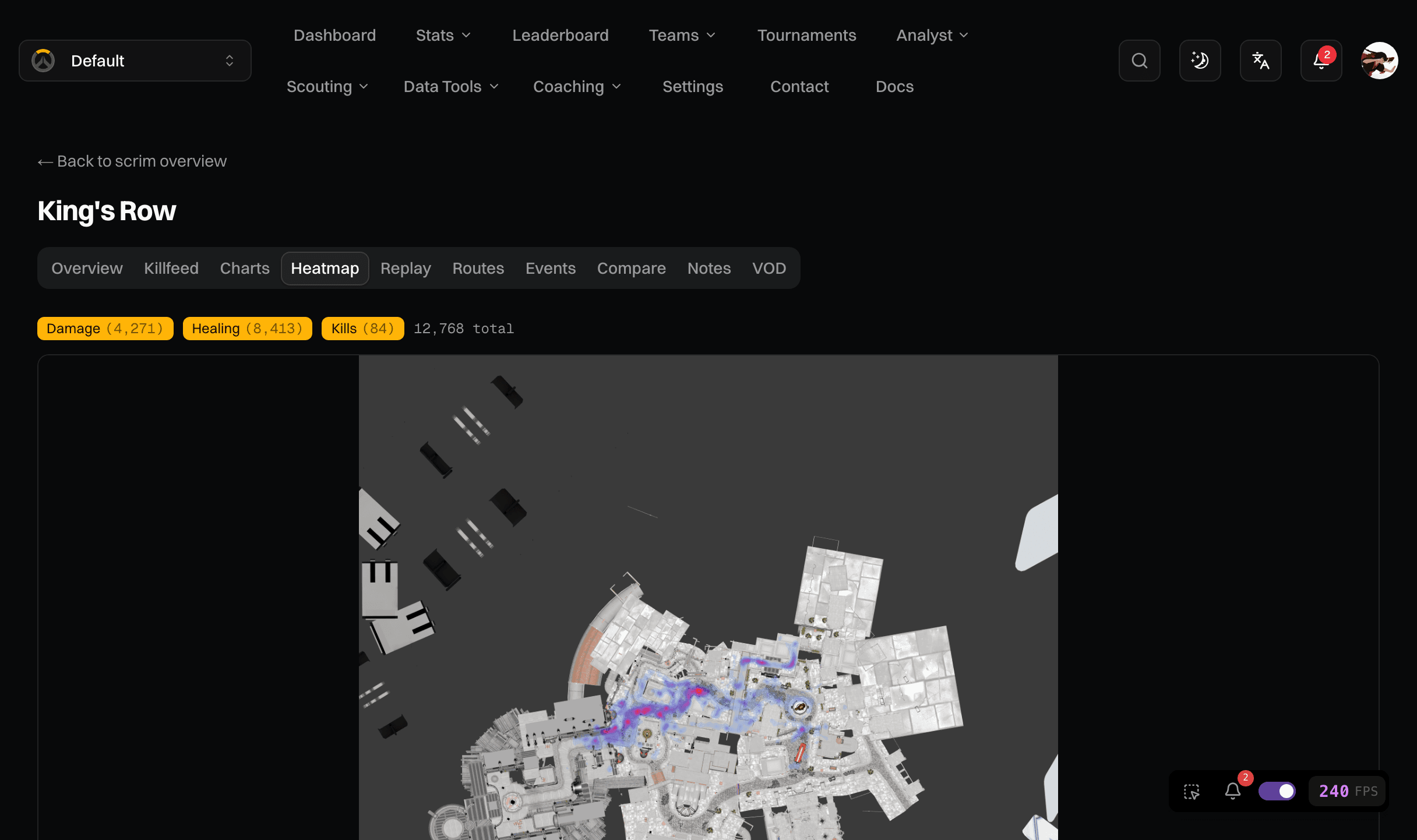Open the language translate icon
This screenshot has width=1417, height=840.
coord(1260,61)
